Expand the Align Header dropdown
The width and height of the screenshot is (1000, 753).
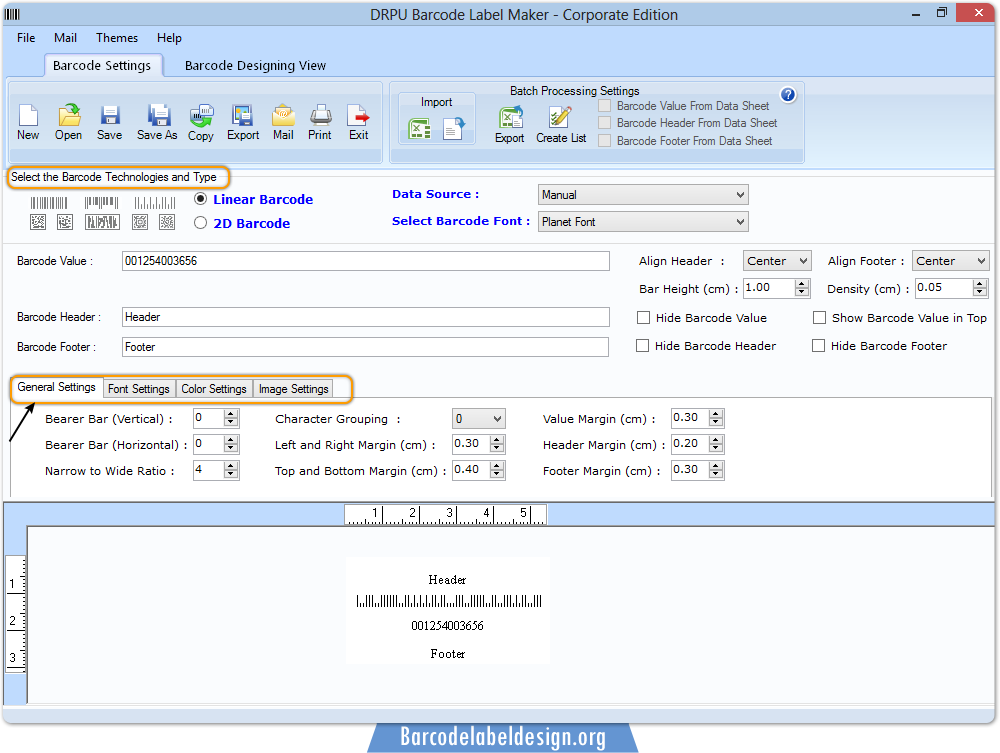coord(777,261)
